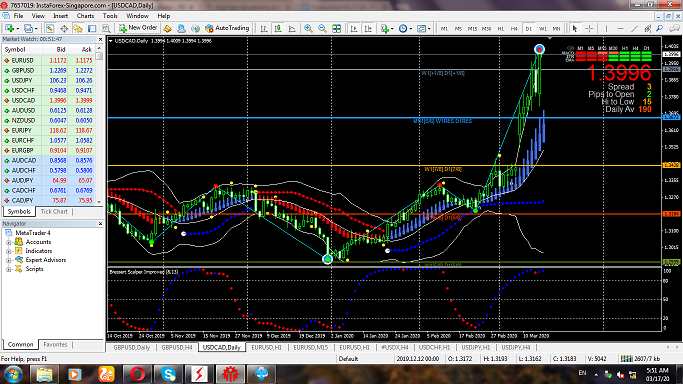The width and height of the screenshot is (683, 384).
Task: Expand the Scripts tree node
Action: point(8,269)
